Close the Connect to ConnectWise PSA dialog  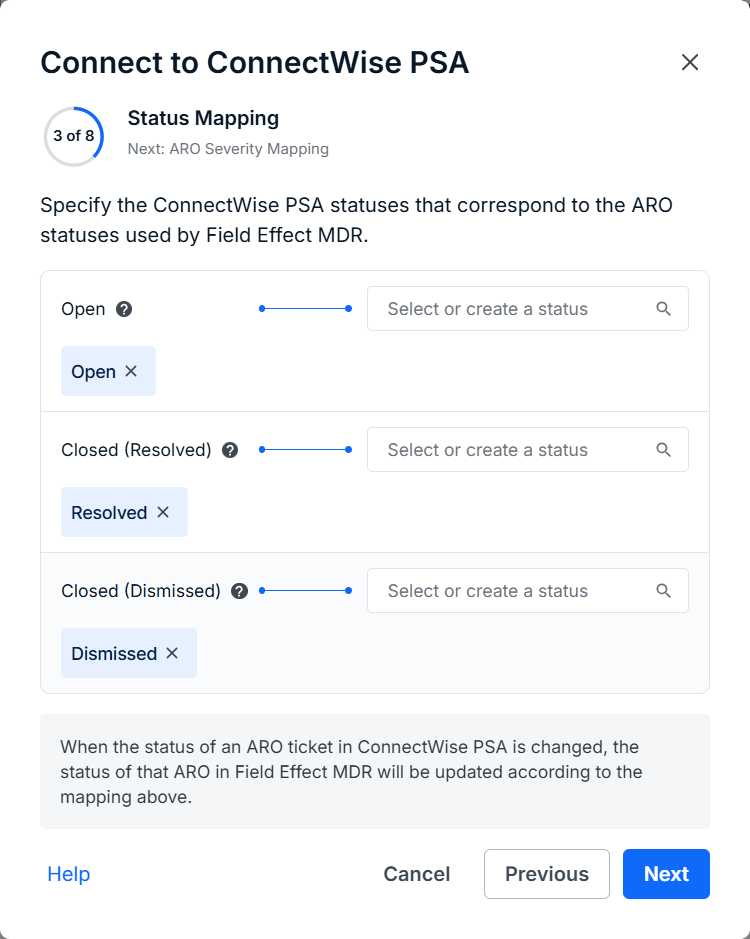click(x=690, y=63)
